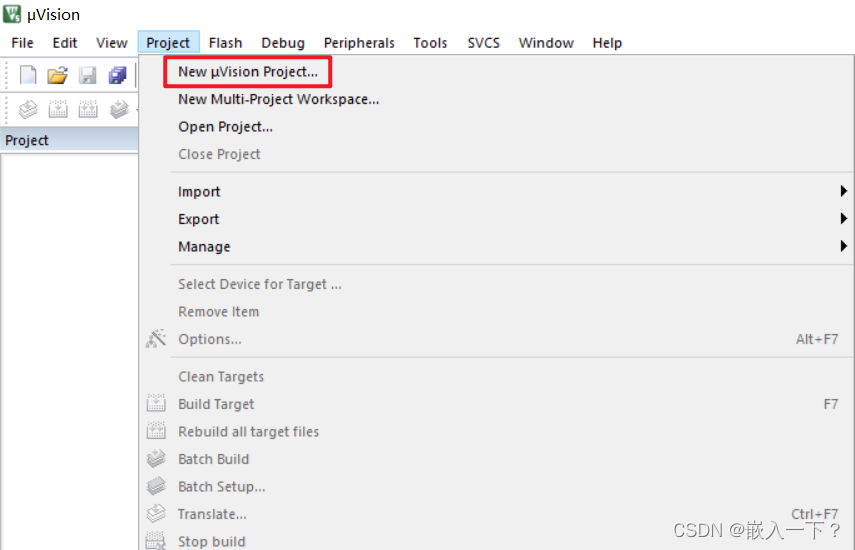Viewport: 855px width, 550px height.
Task: Click the Build Target menu icon
Action: click(x=156, y=403)
